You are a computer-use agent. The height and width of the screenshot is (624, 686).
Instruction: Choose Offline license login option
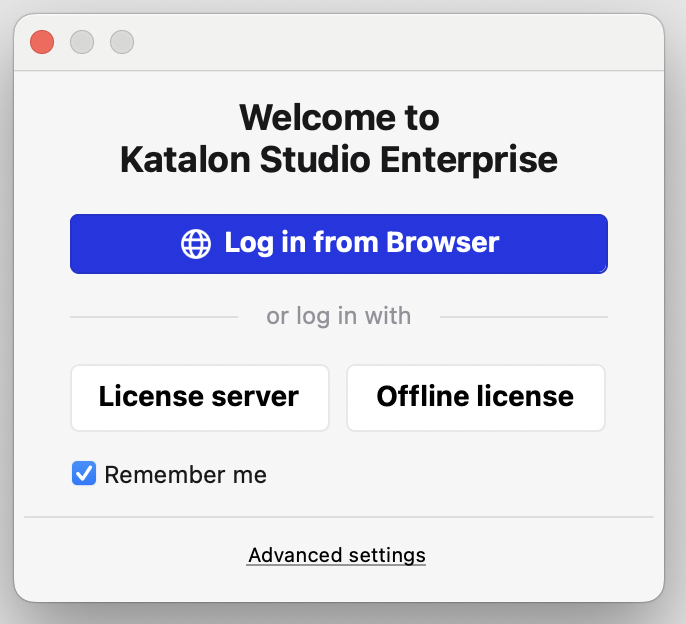click(476, 398)
